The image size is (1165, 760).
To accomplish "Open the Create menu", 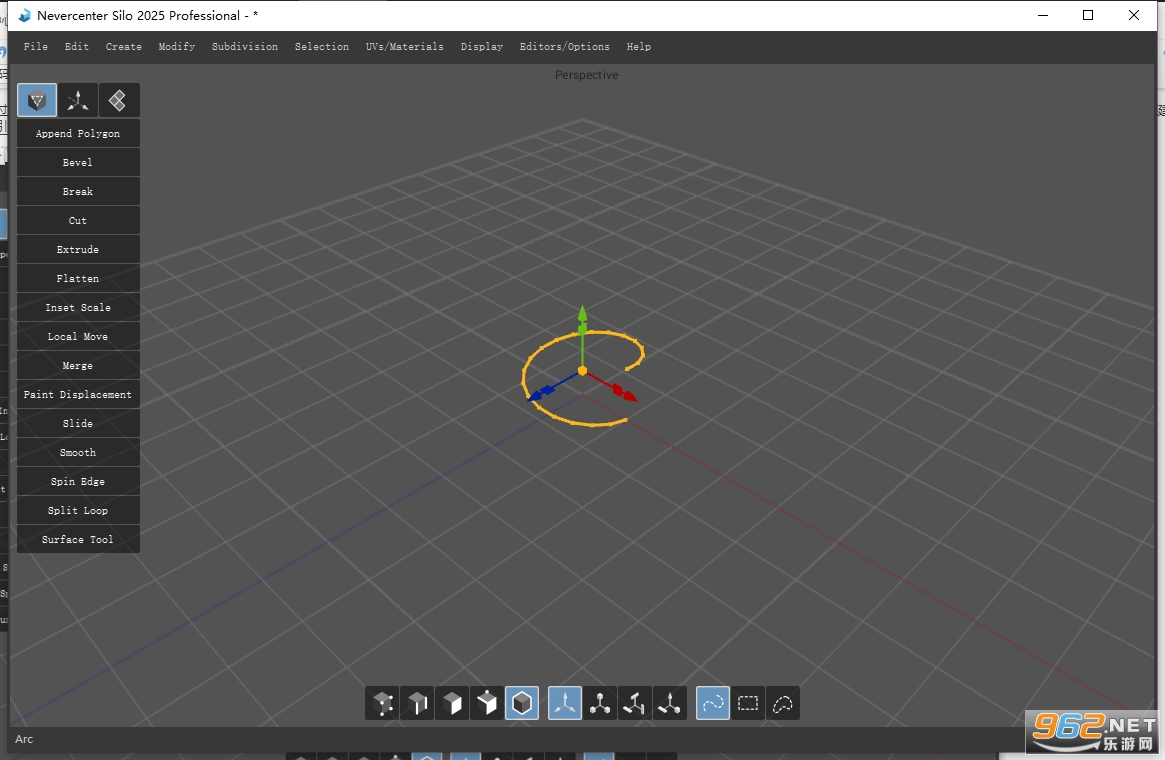I will click(123, 46).
